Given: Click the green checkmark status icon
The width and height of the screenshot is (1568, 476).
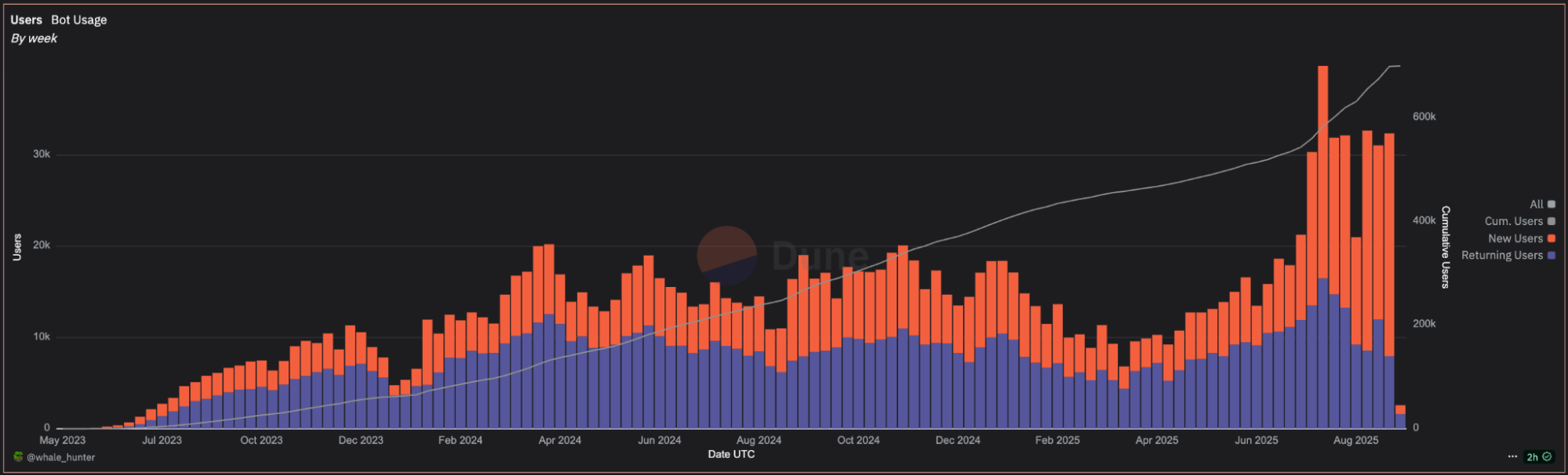Looking at the screenshot, I should (1547, 456).
